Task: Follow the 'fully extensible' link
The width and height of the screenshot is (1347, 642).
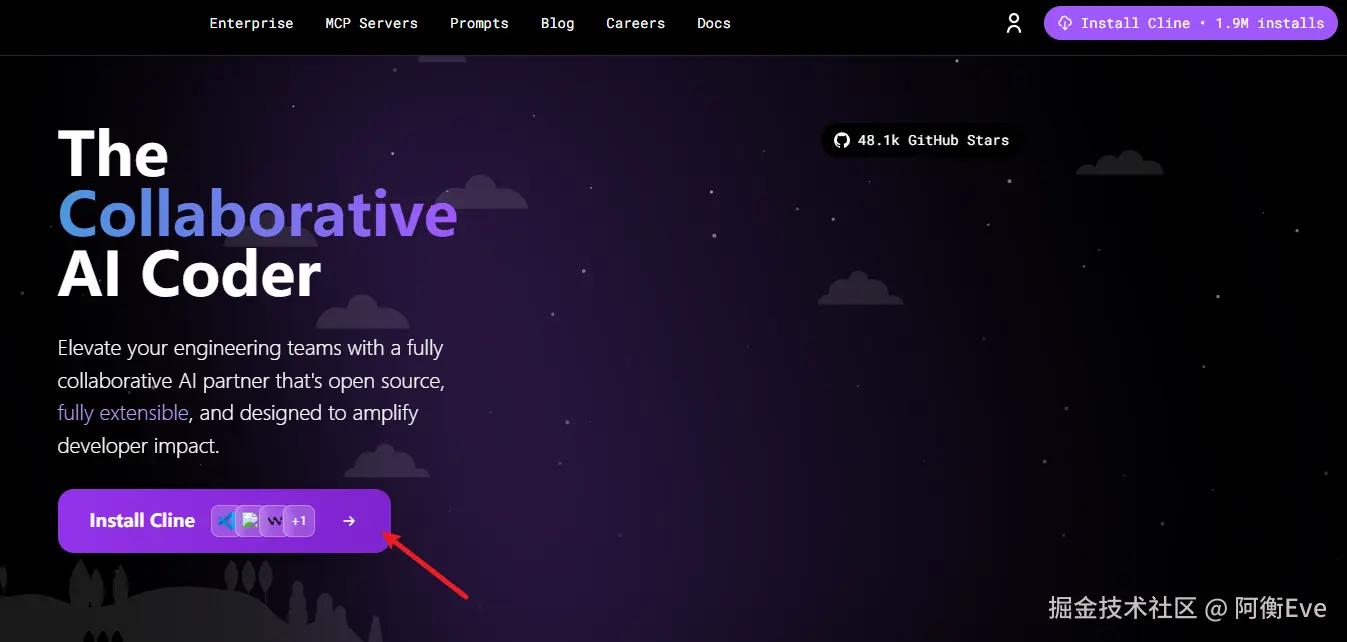Action: pyautogui.click(x=123, y=413)
